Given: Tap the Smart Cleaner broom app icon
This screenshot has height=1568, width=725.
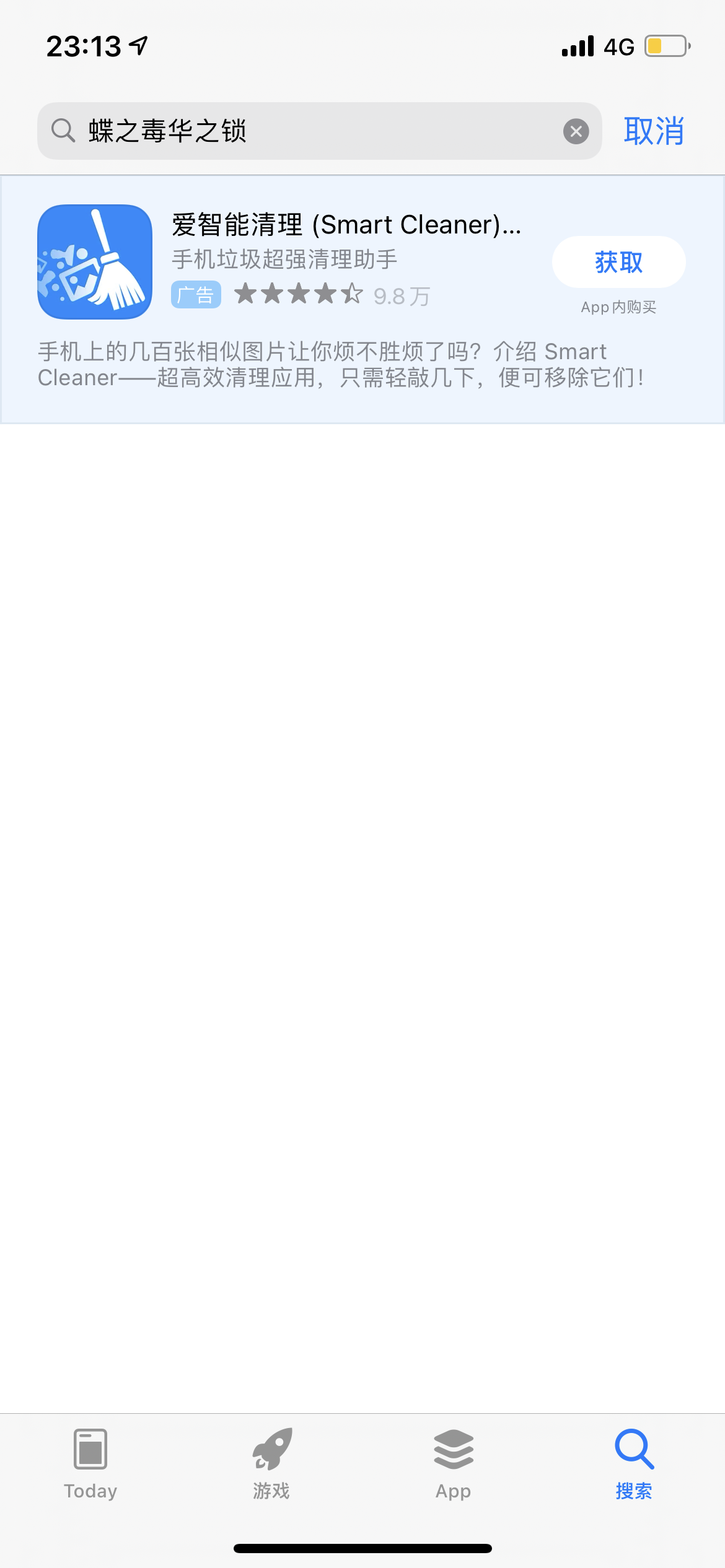Looking at the screenshot, I should coord(95,262).
